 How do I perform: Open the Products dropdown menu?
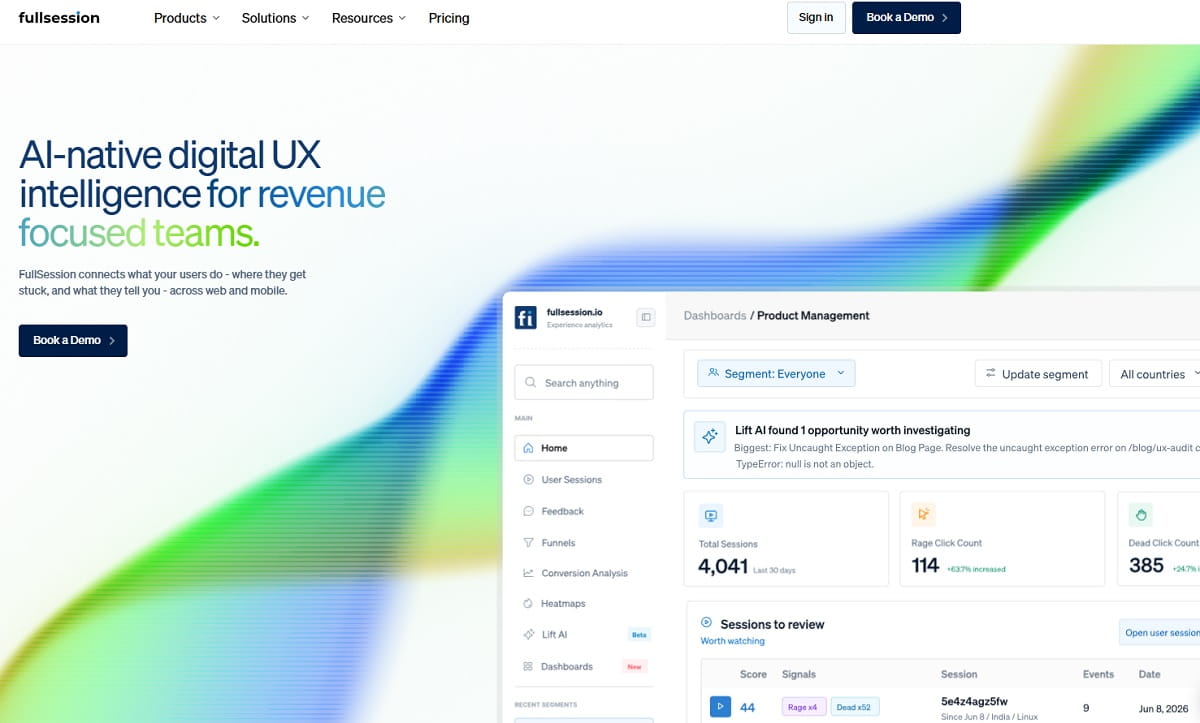(x=187, y=18)
